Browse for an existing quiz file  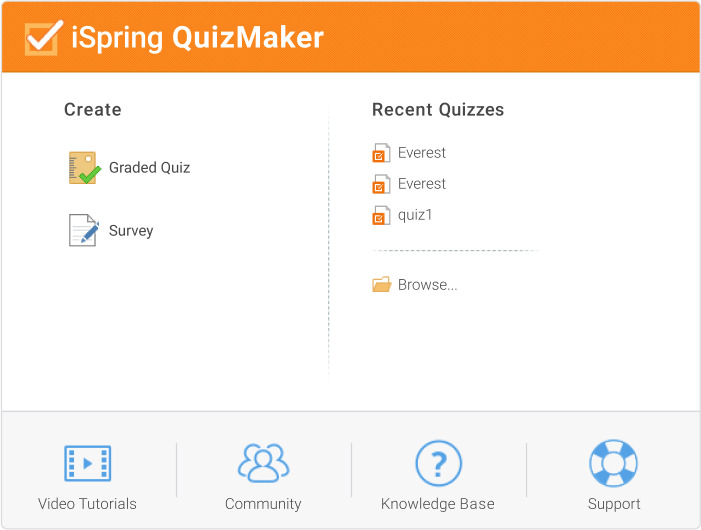click(x=427, y=285)
